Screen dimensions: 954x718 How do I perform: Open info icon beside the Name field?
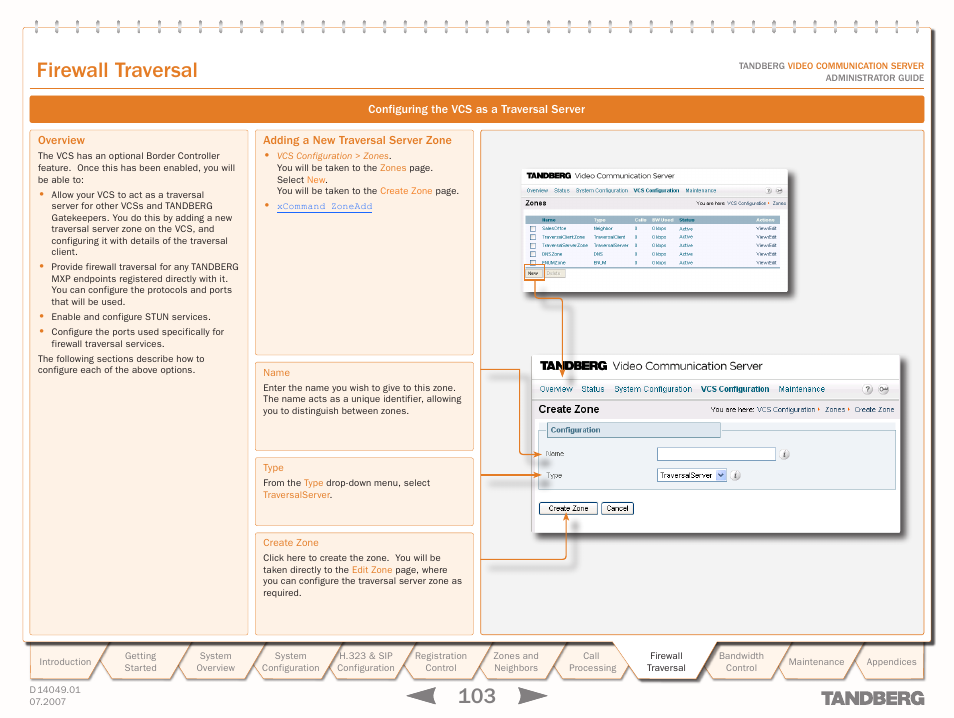[x=784, y=454]
